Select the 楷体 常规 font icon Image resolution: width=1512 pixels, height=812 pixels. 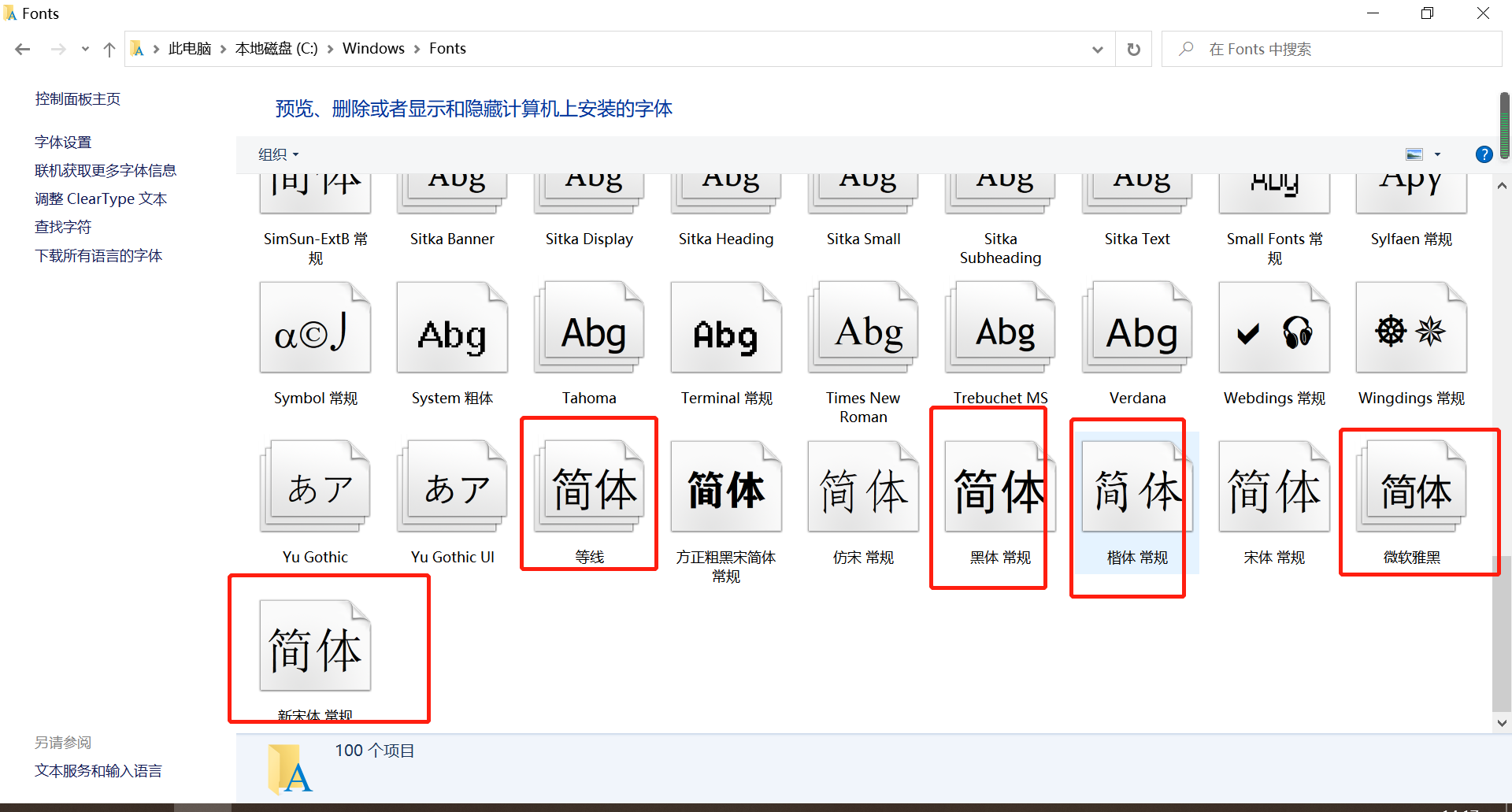[1137, 487]
